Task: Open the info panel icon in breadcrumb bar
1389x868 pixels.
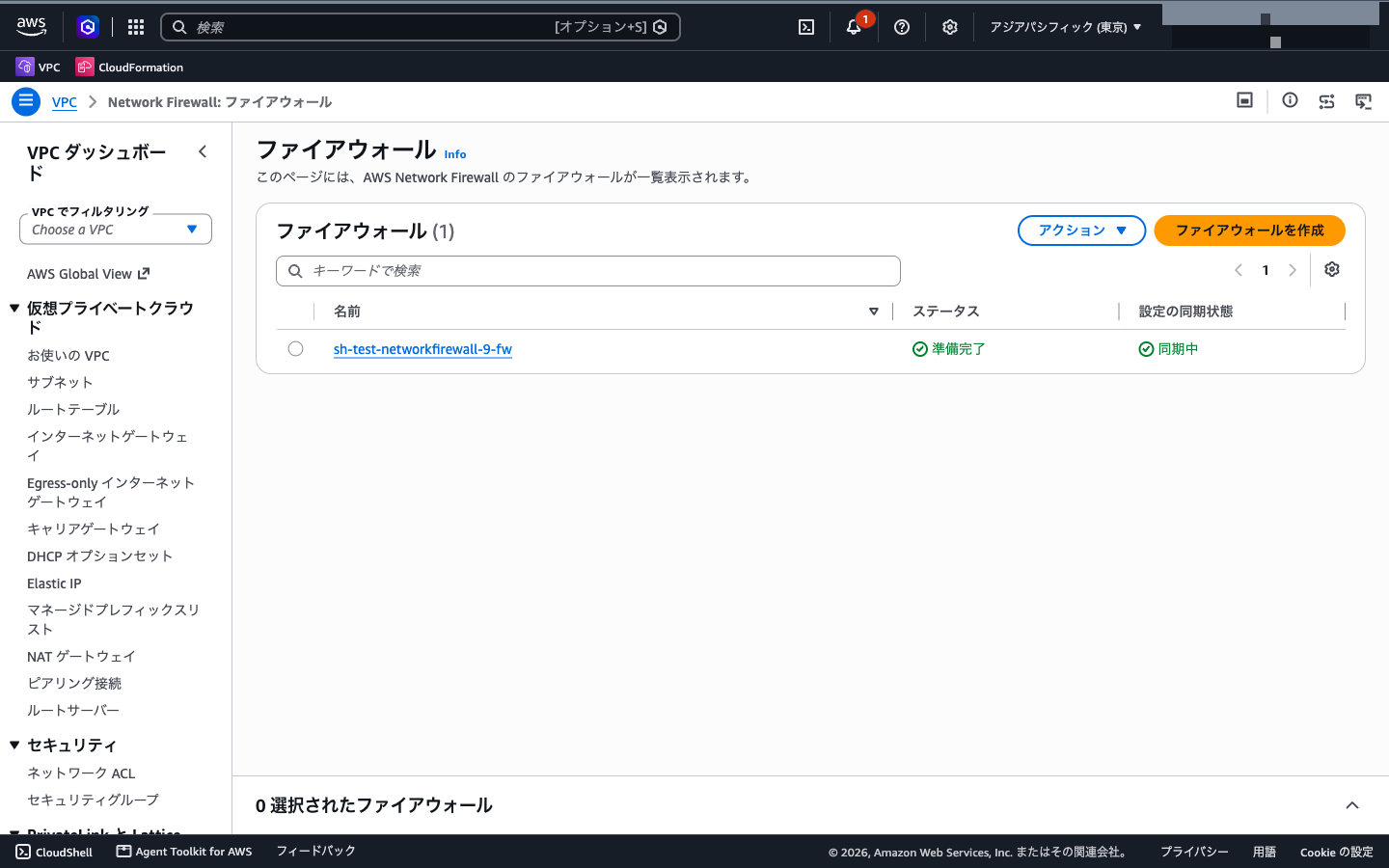Action: pos(1290,100)
